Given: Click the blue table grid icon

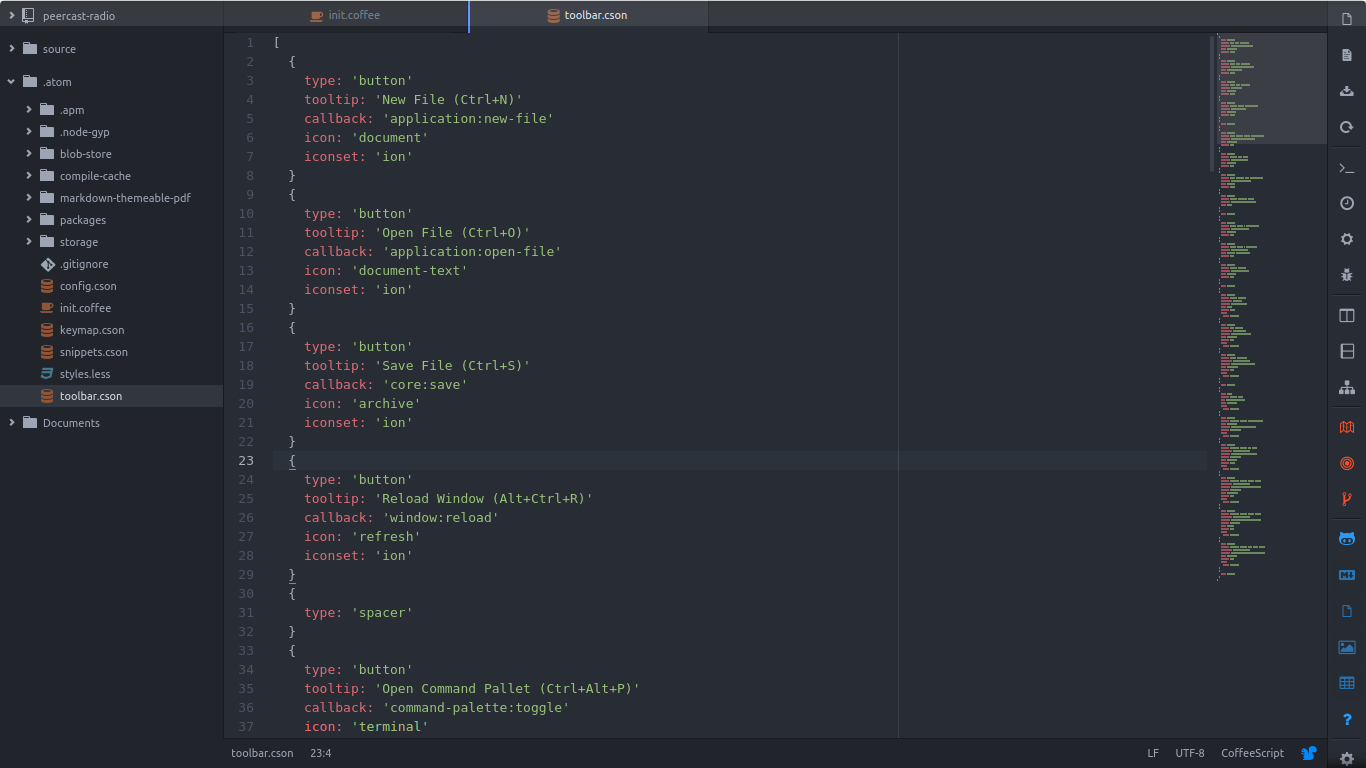Looking at the screenshot, I should click(1347, 683).
